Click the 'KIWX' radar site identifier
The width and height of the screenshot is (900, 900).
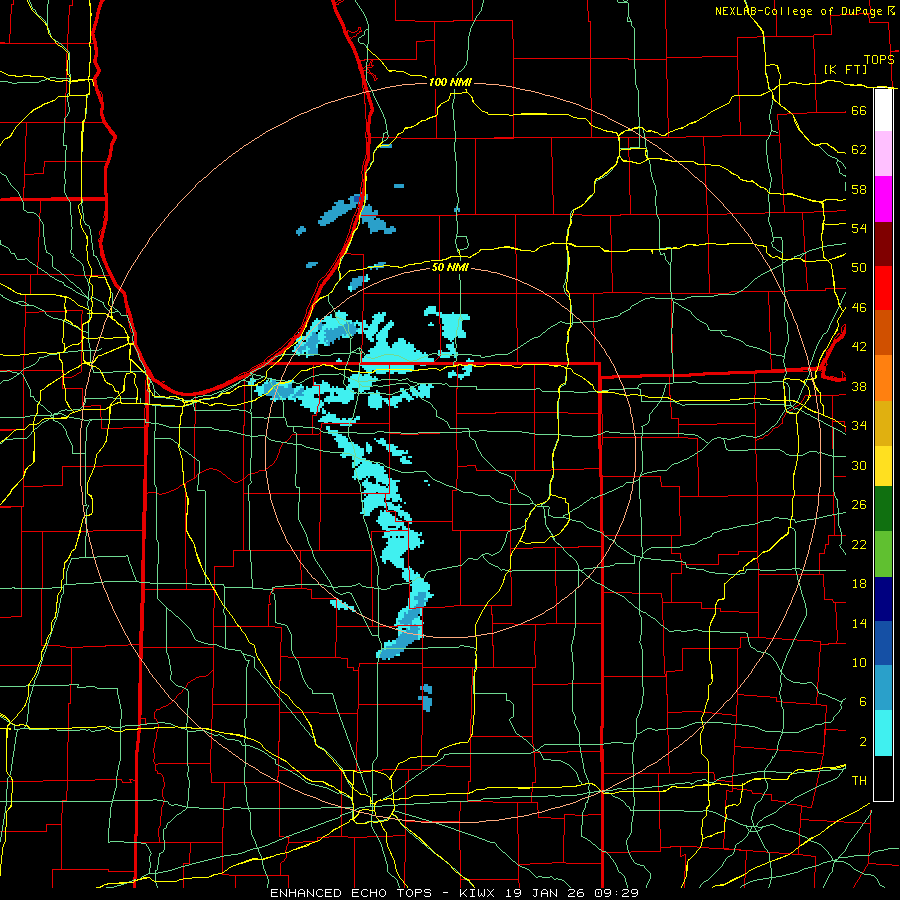tap(479, 893)
